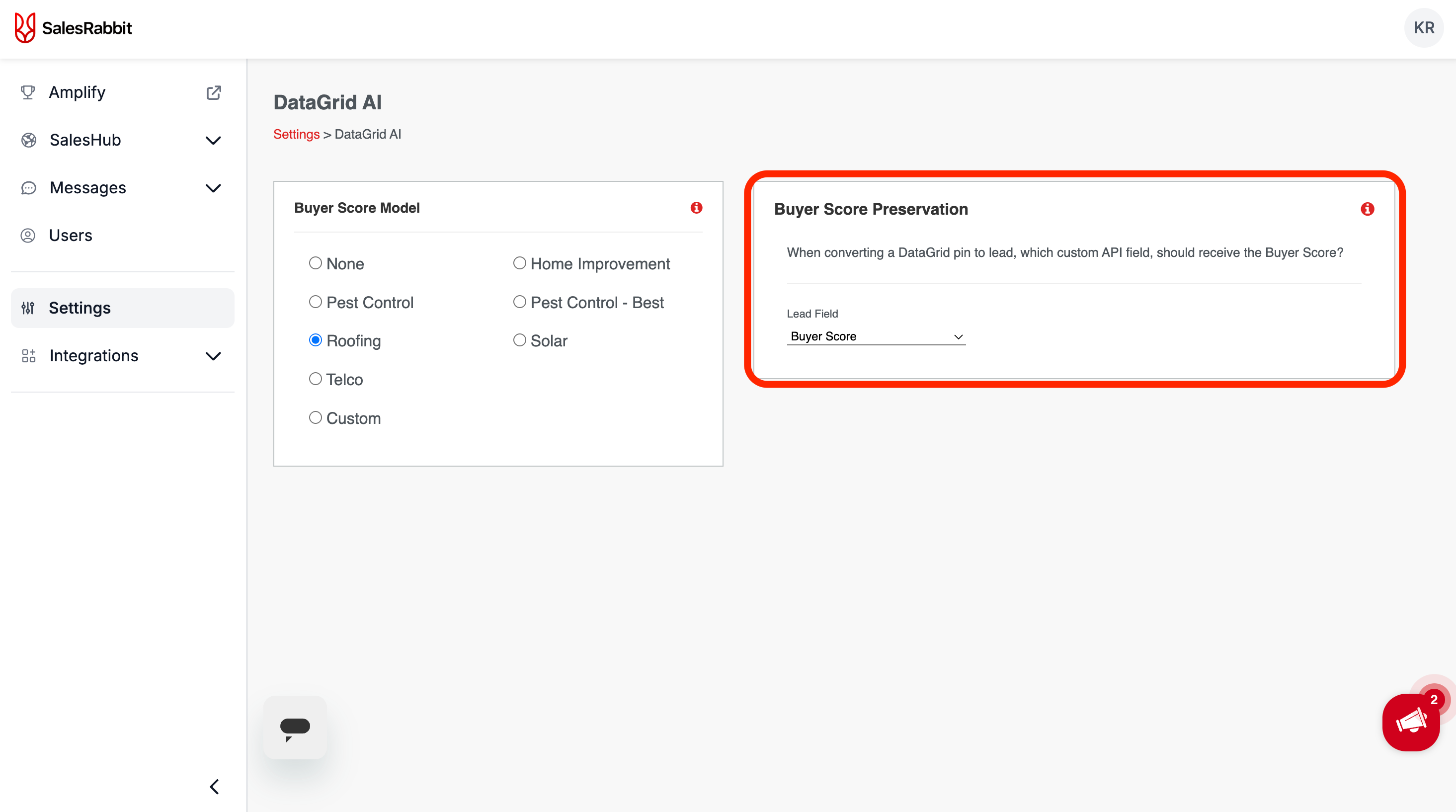The width and height of the screenshot is (1456, 812).
Task: Collapse the sidebar with the left arrow
Action: (214, 787)
